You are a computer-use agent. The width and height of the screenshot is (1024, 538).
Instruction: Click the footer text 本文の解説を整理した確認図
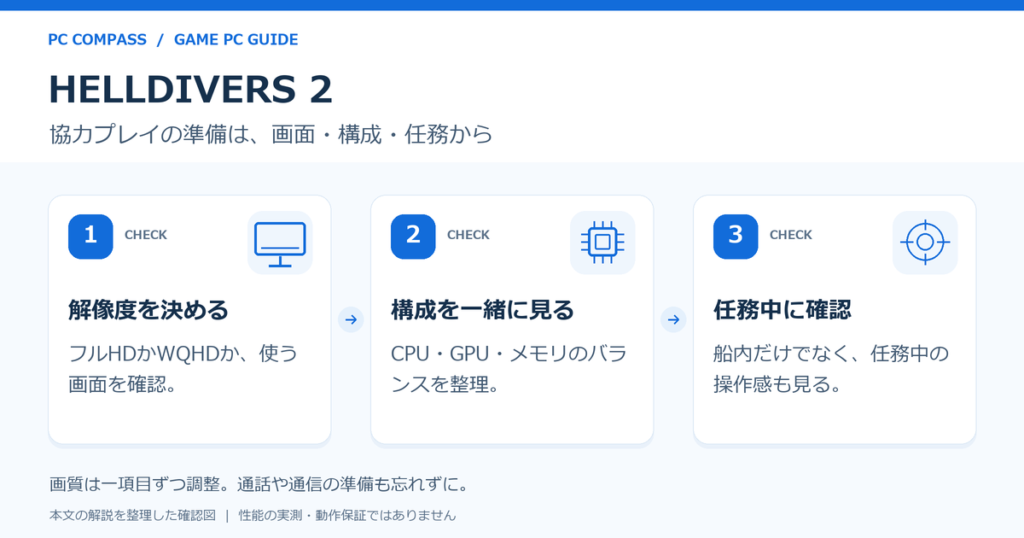133,516
